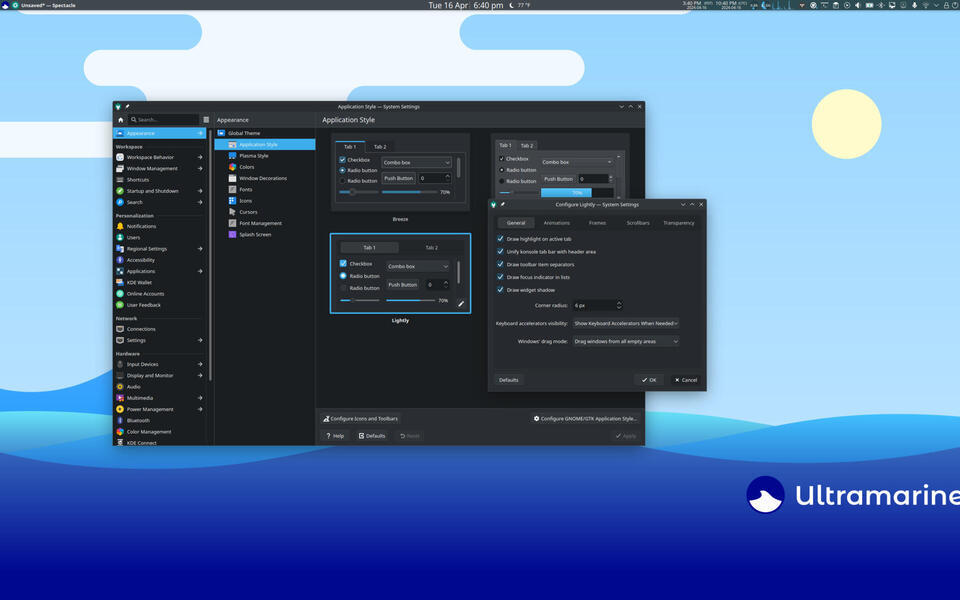960x600 pixels.
Task: Click Cancel in Configure Lightly dialog
Action: (x=686, y=380)
